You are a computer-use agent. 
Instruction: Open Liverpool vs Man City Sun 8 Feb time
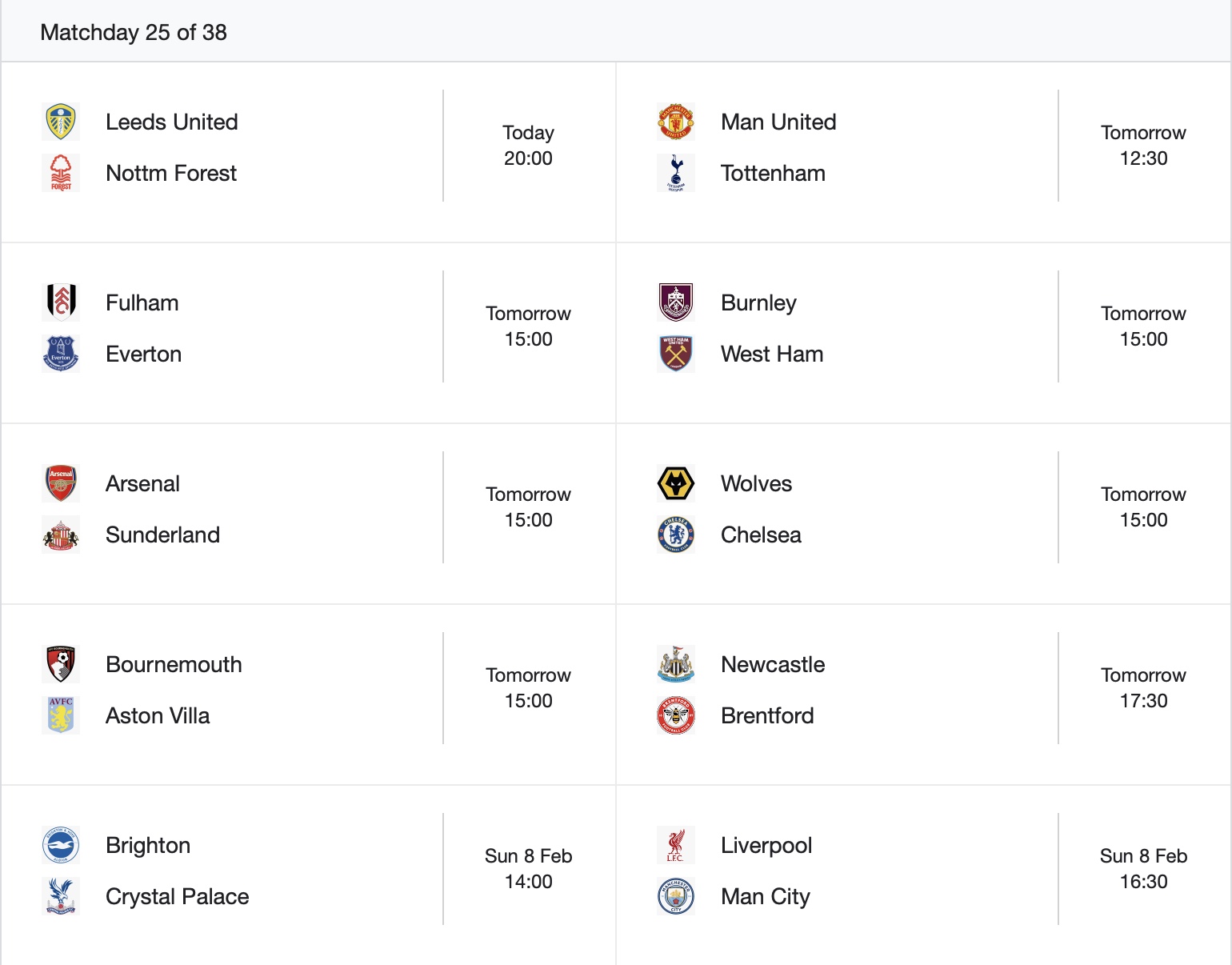pyautogui.click(x=1143, y=869)
